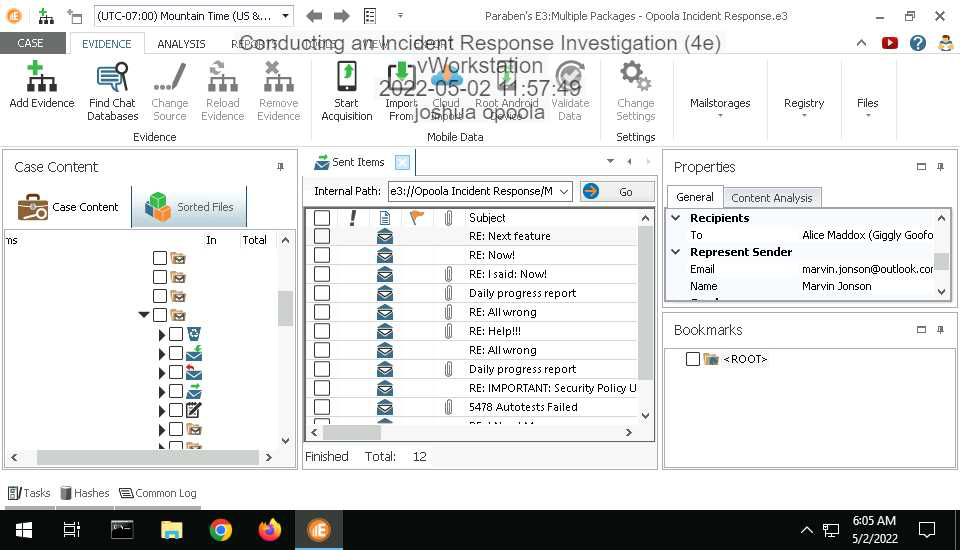Open the Windows Start menu
The height and width of the screenshot is (550, 960).
tap(23, 530)
